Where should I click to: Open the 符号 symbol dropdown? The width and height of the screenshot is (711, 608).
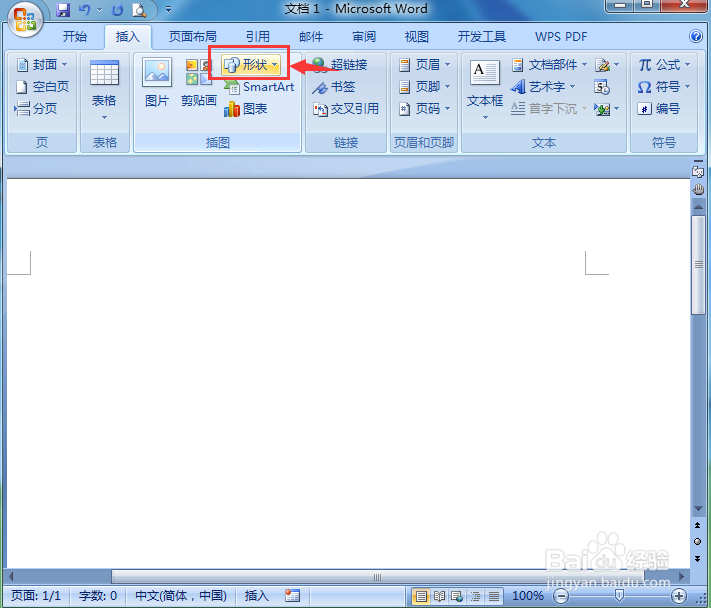(x=664, y=86)
